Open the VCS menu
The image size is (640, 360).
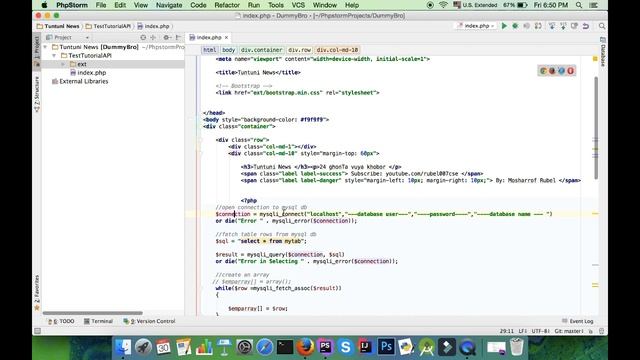click(x=298, y=5)
